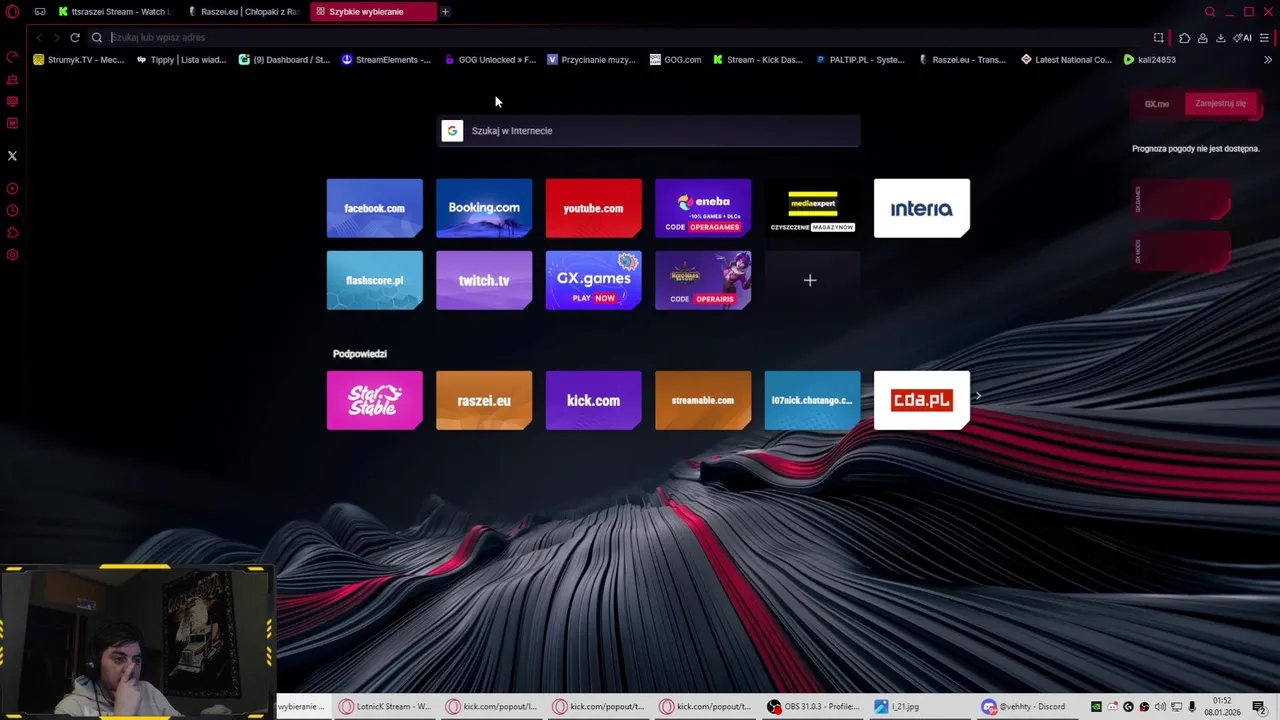Open the Stream - Kick Das... bookmark
The width and height of the screenshot is (1280, 720).
[x=758, y=60]
